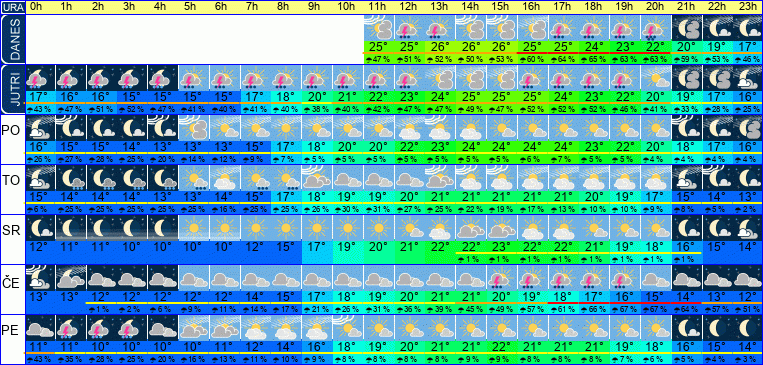The width and height of the screenshot is (763, 365).
Task: Select the DANES day row tab
Action: point(12,39)
